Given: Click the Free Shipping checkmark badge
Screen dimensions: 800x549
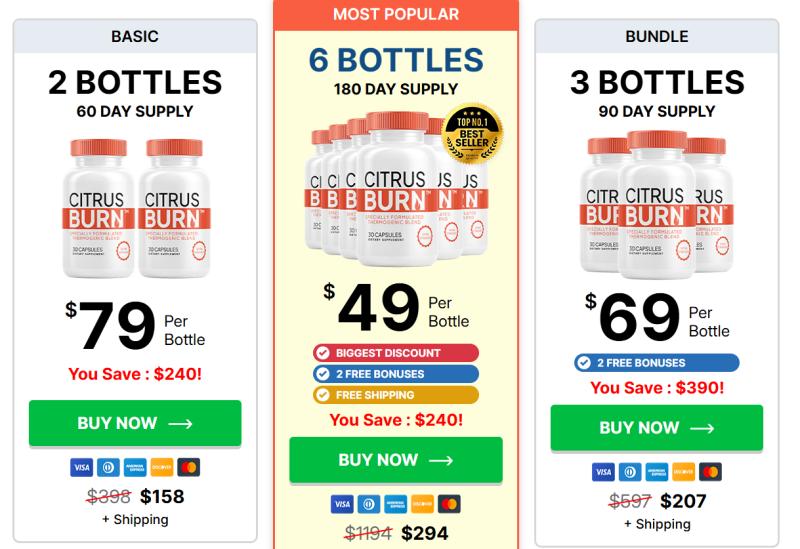Looking at the screenshot, I should (395, 395).
